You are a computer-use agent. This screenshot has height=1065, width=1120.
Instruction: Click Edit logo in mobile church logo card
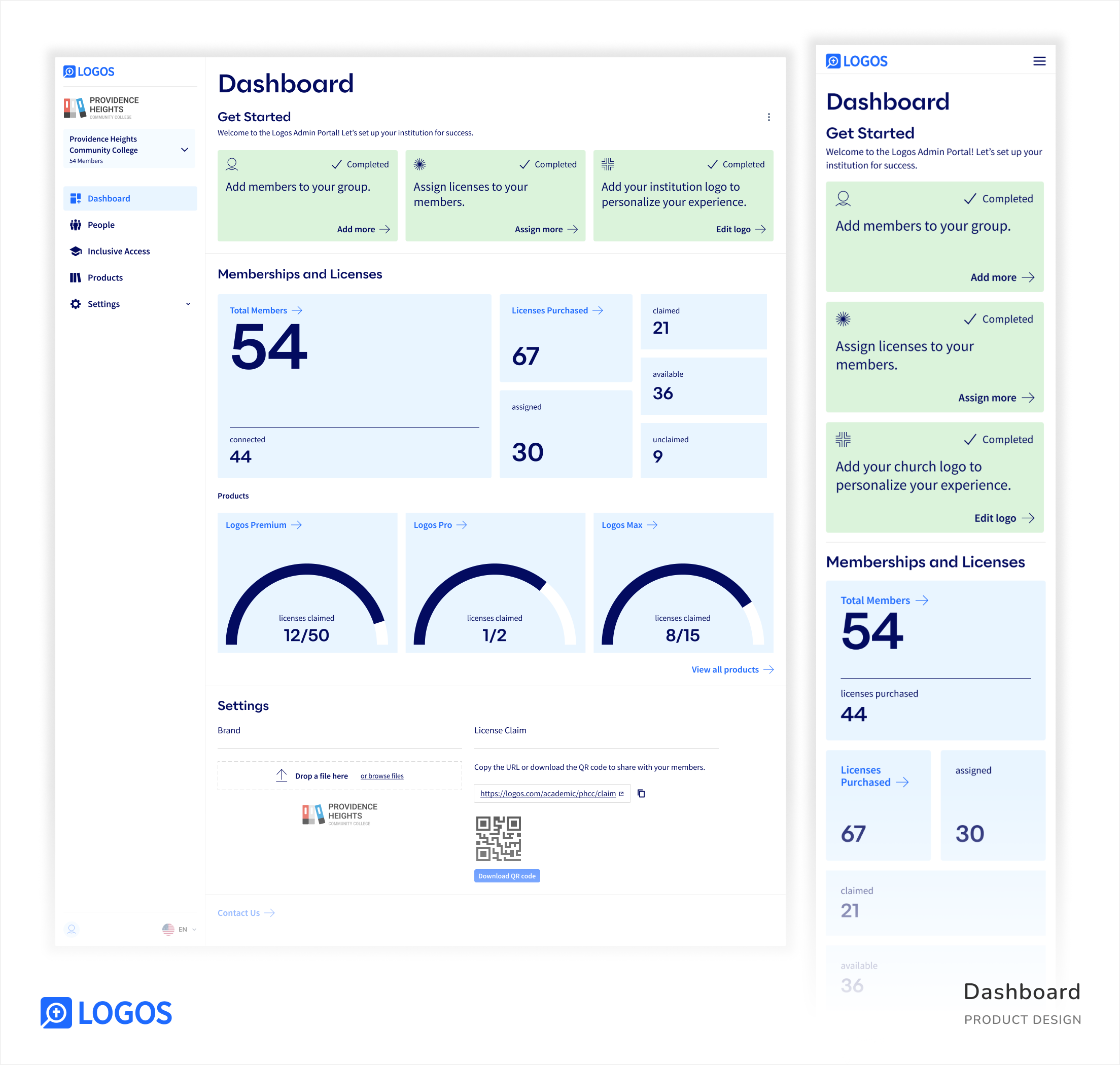point(1004,518)
